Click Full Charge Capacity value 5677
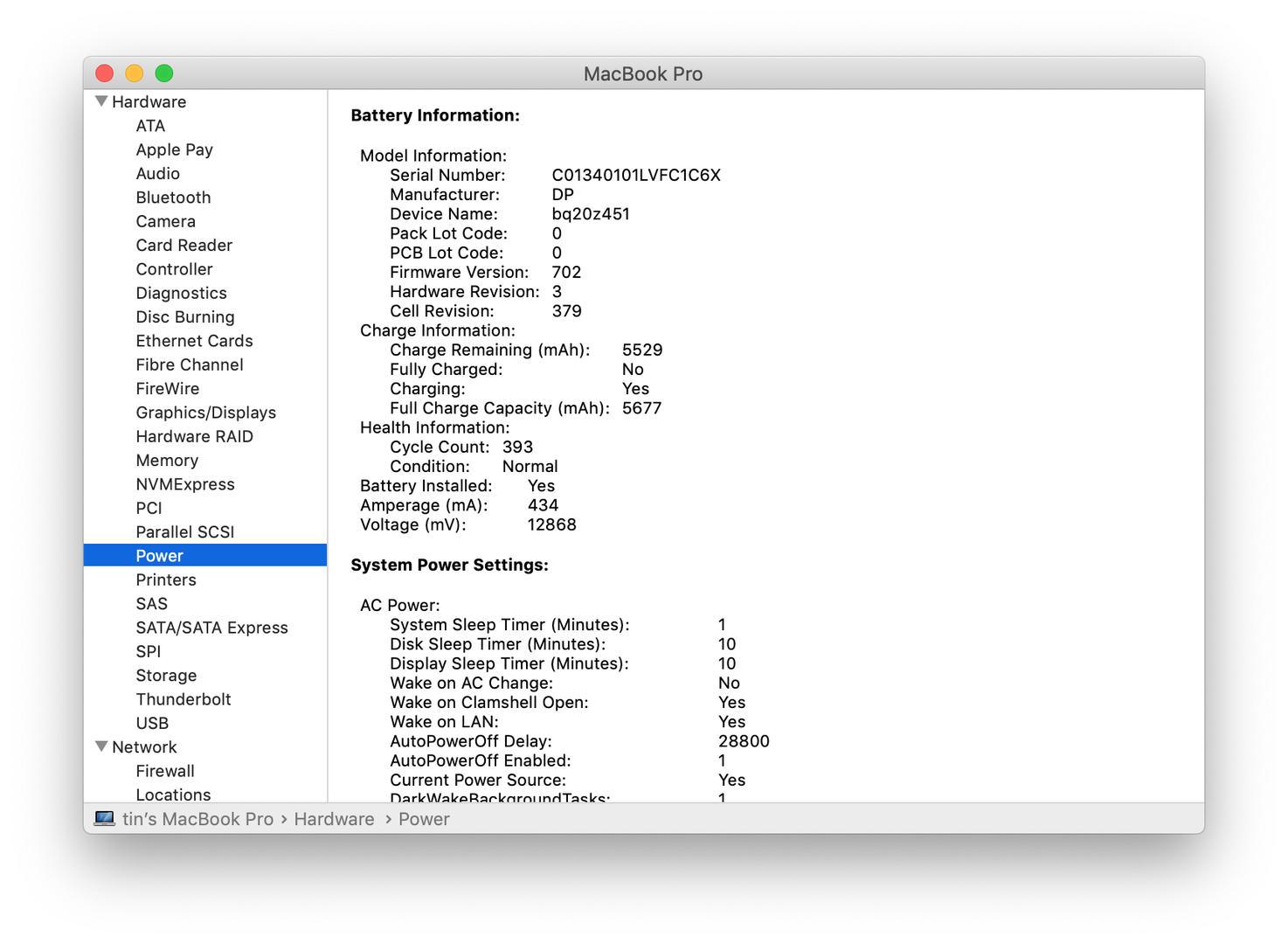 coord(641,408)
